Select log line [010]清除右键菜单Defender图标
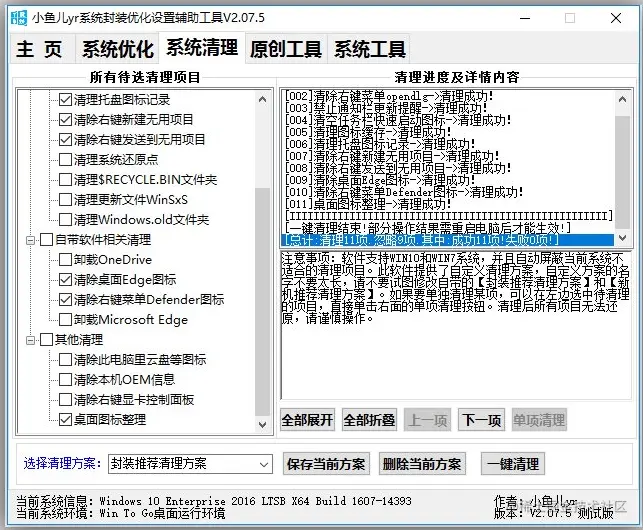 pos(448,192)
